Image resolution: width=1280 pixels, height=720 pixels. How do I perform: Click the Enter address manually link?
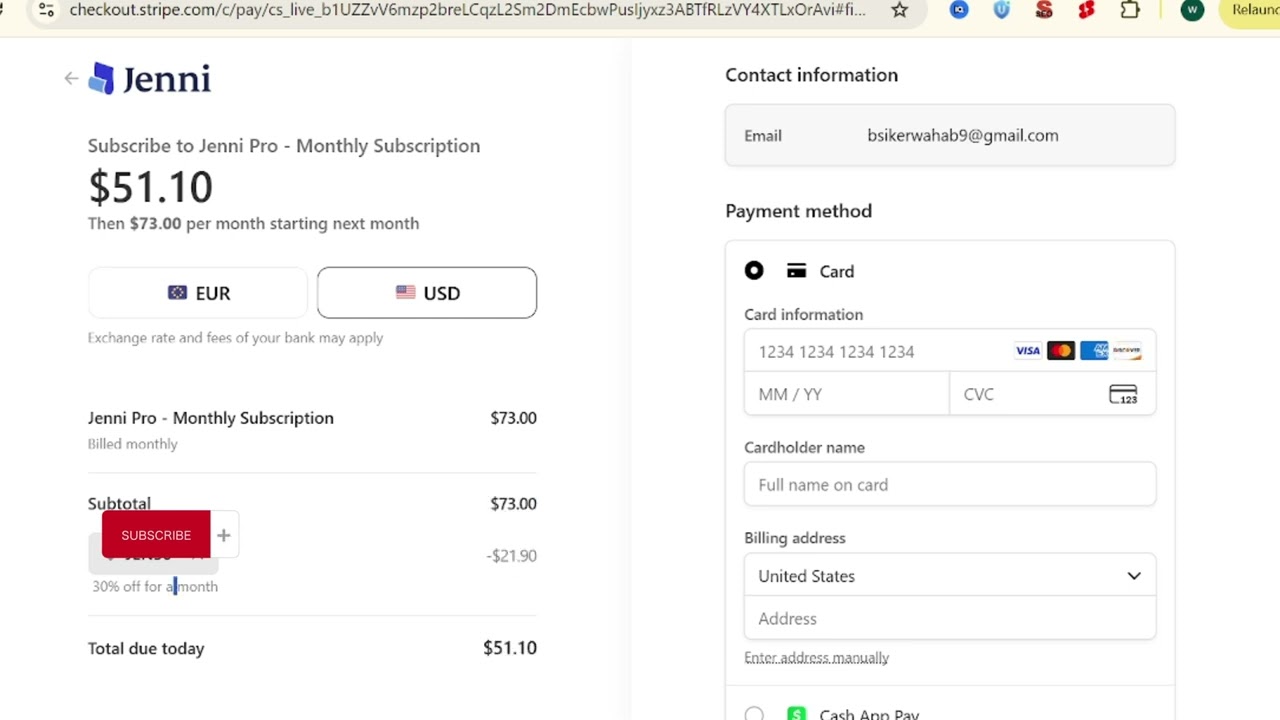(816, 658)
